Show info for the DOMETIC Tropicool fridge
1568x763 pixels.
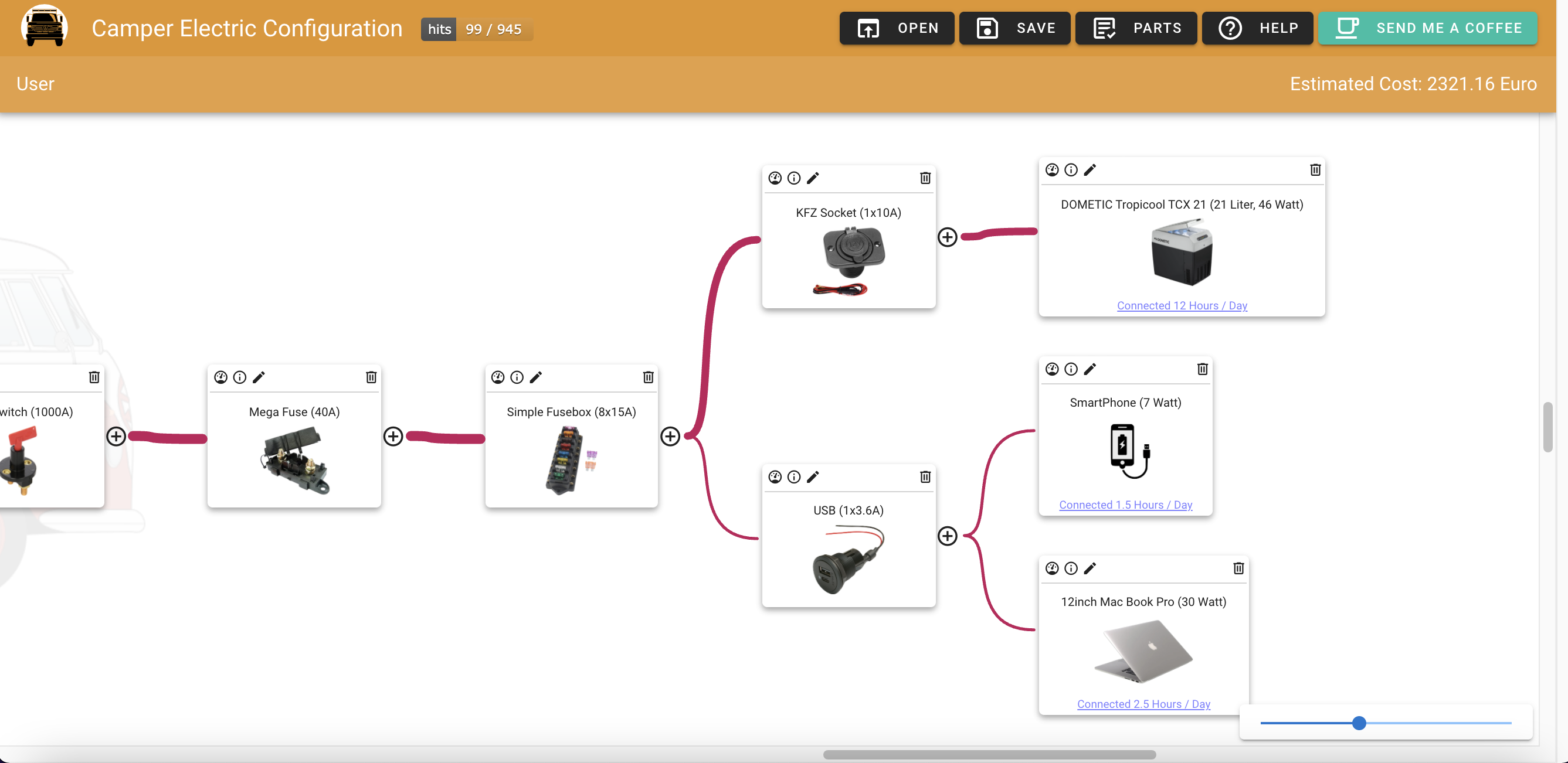[1071, 170]
